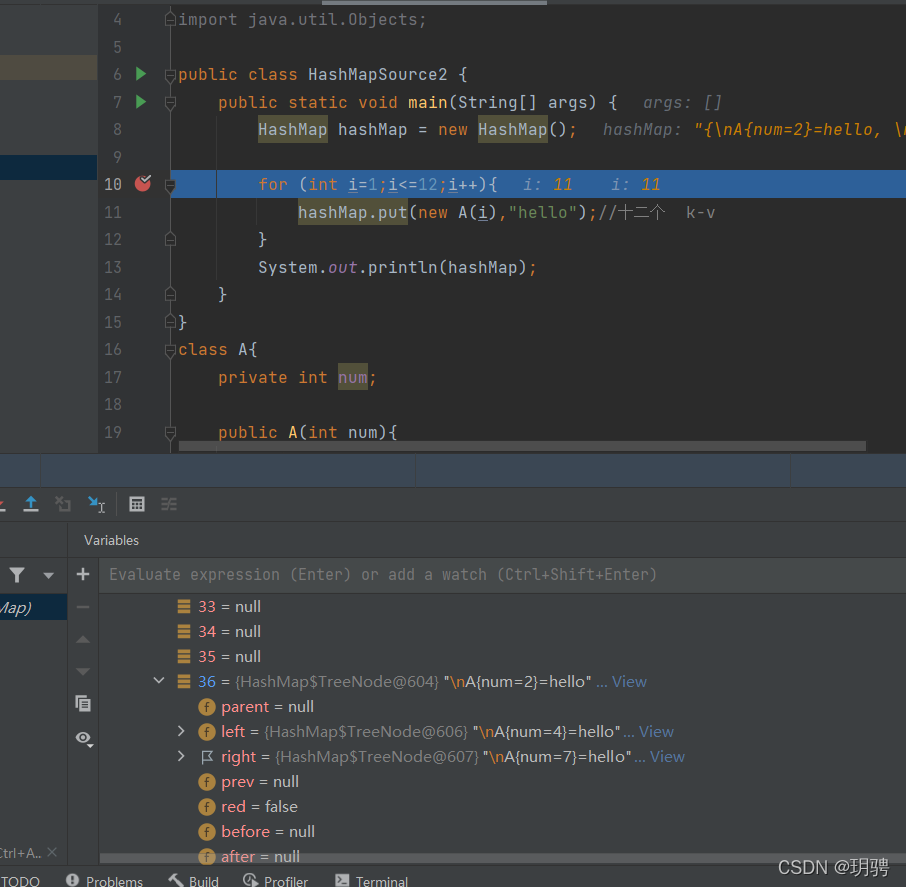This screenshot has width=906, height=887.
Task: Click the Step Out upload-arrow icon
Action: [31, 504]
